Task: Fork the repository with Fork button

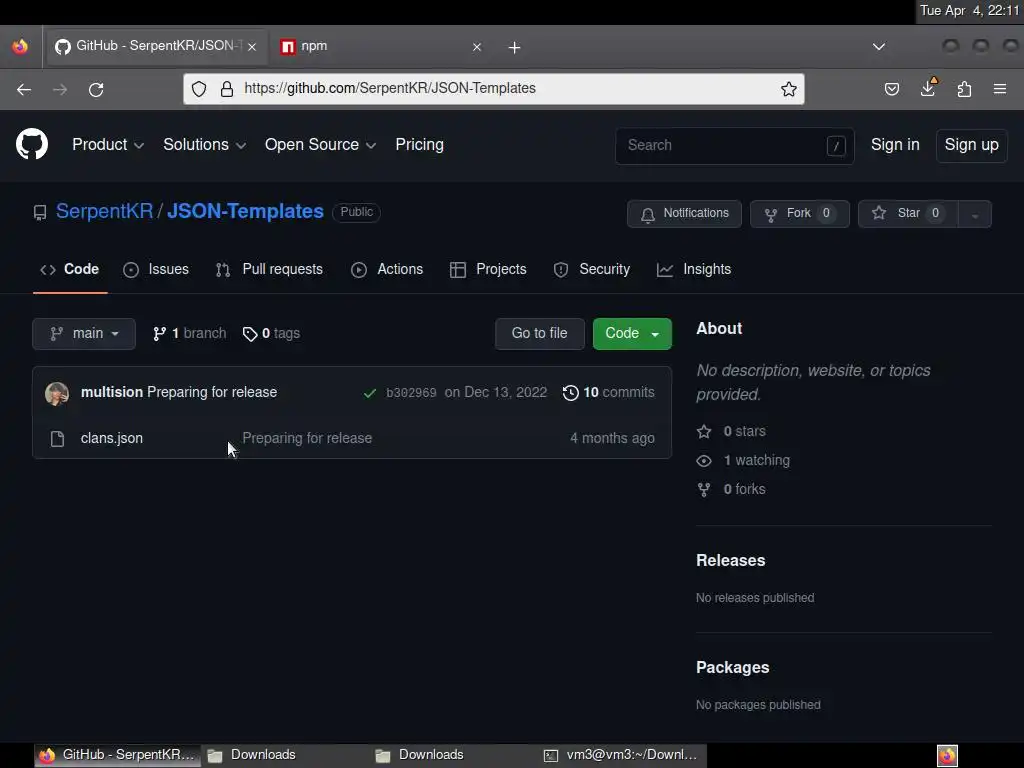Action: pyautogui.click(x=799, y=214)
